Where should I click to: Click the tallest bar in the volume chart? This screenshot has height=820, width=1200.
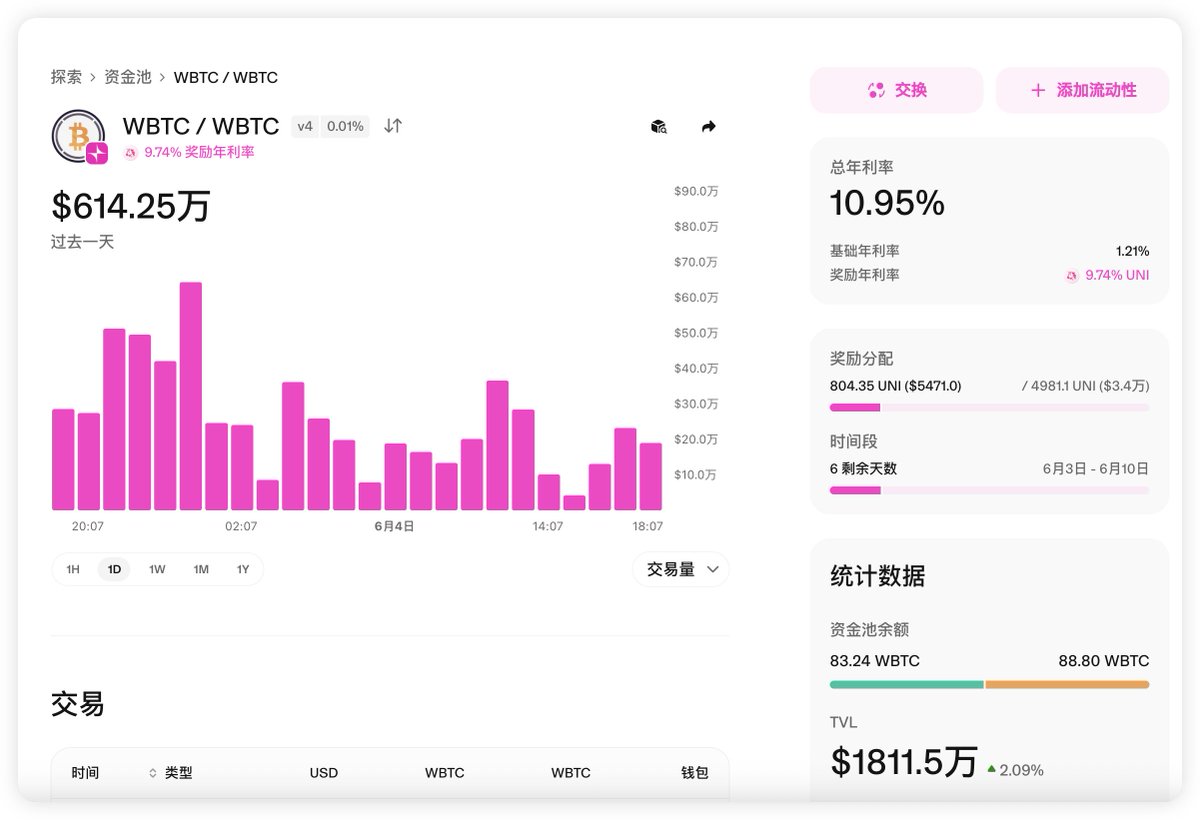click(x=191, y=396)
